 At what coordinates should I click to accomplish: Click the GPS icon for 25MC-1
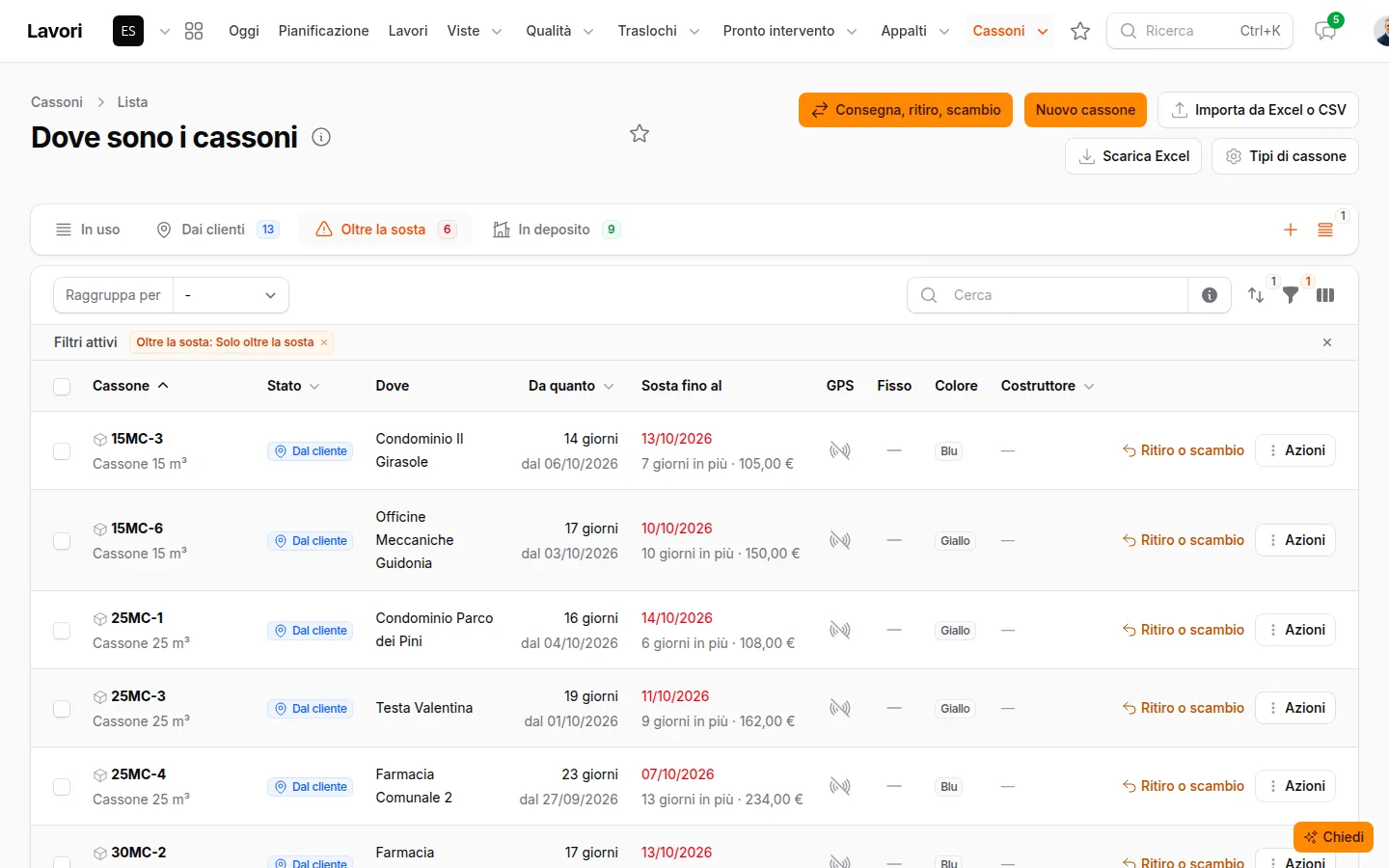[840, 630]
